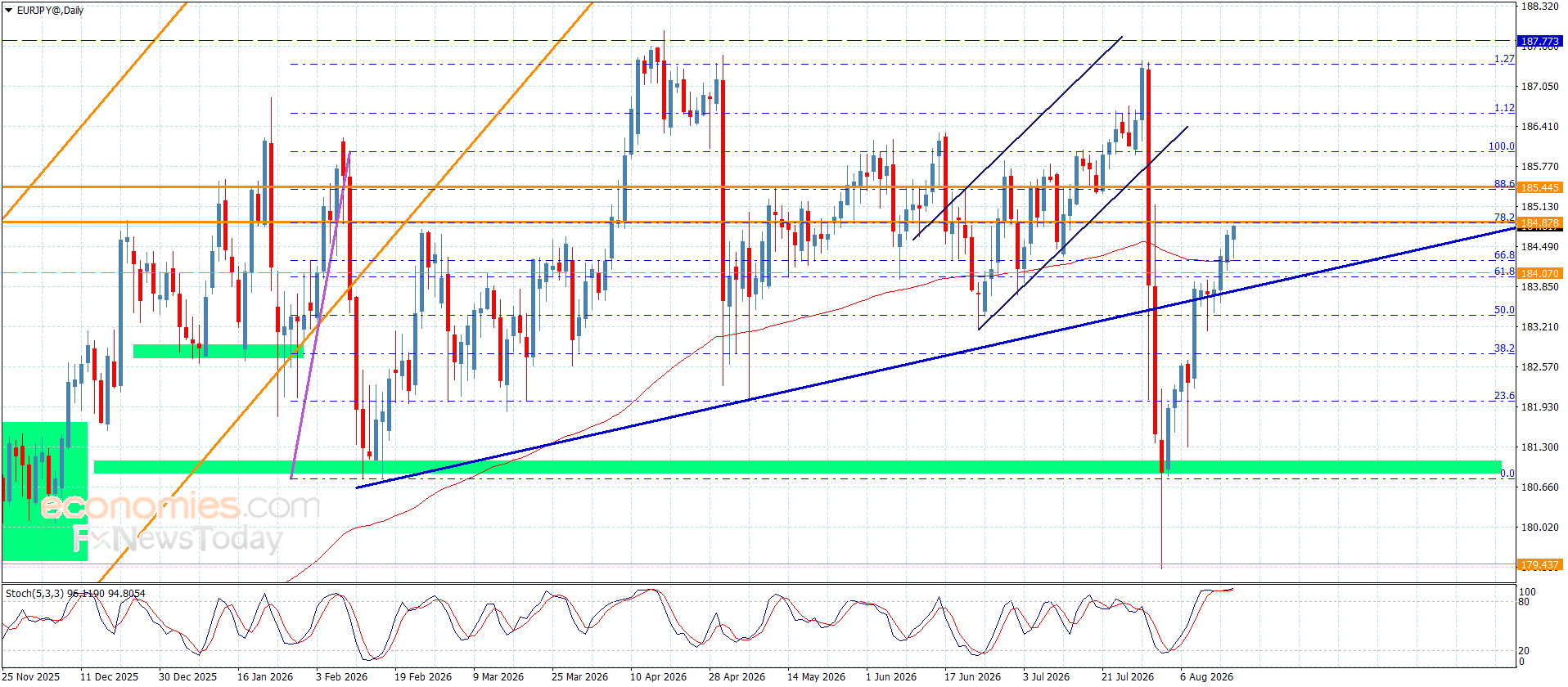Select the 10 Apr 2026 date marker
Viewport: 1568px width, 687px height.
point(658,676)
